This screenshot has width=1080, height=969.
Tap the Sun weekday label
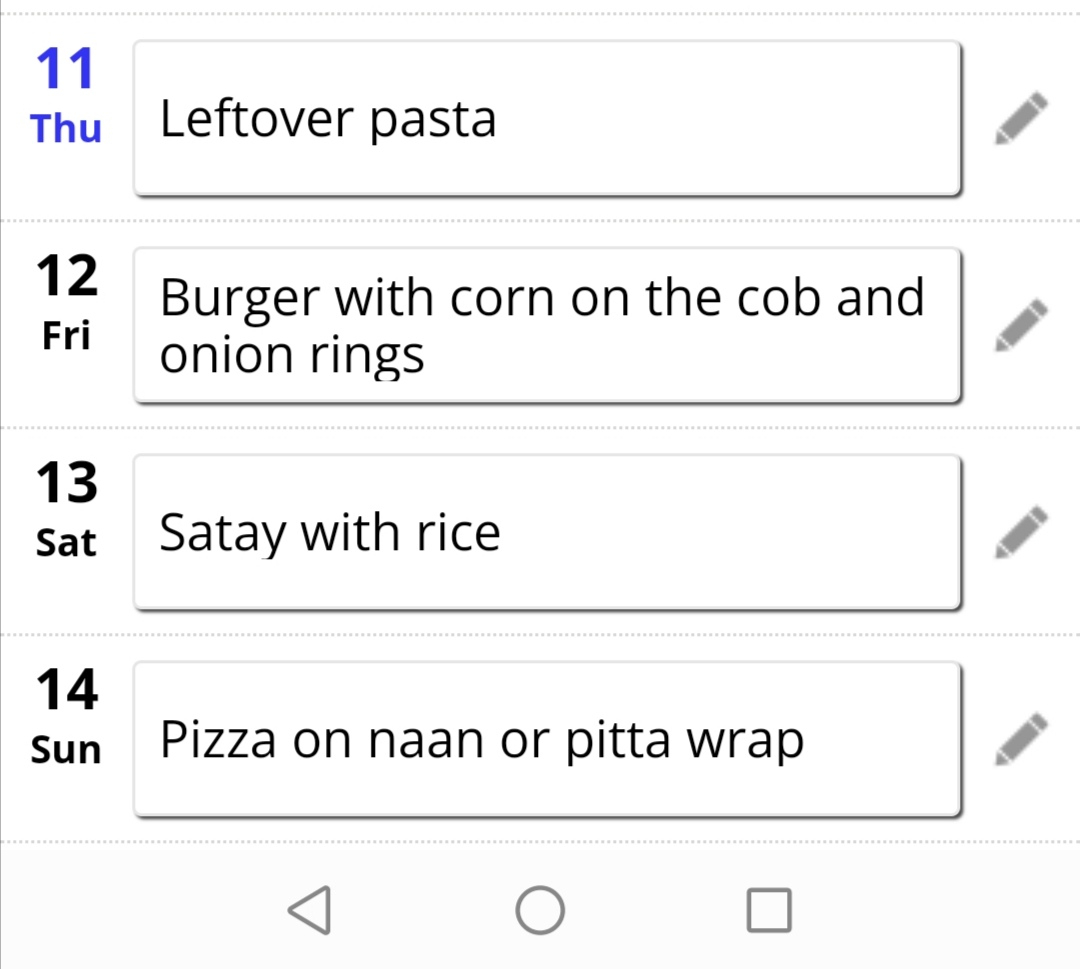pyautogui.click(x=66, y=749)
